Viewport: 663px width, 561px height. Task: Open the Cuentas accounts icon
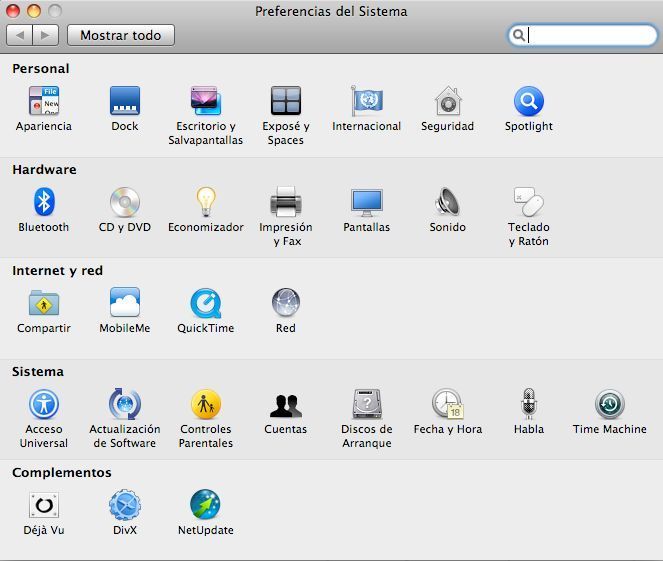point(286,406)
